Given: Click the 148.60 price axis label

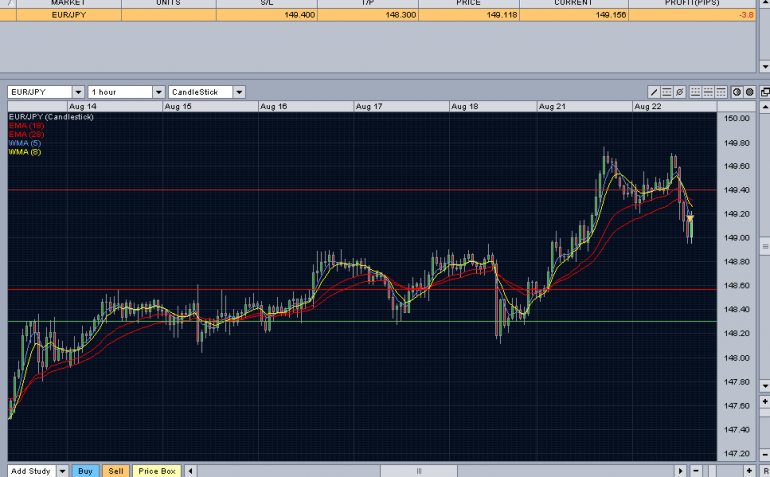Looking at the screenshot, I should (x=737, y=286).
